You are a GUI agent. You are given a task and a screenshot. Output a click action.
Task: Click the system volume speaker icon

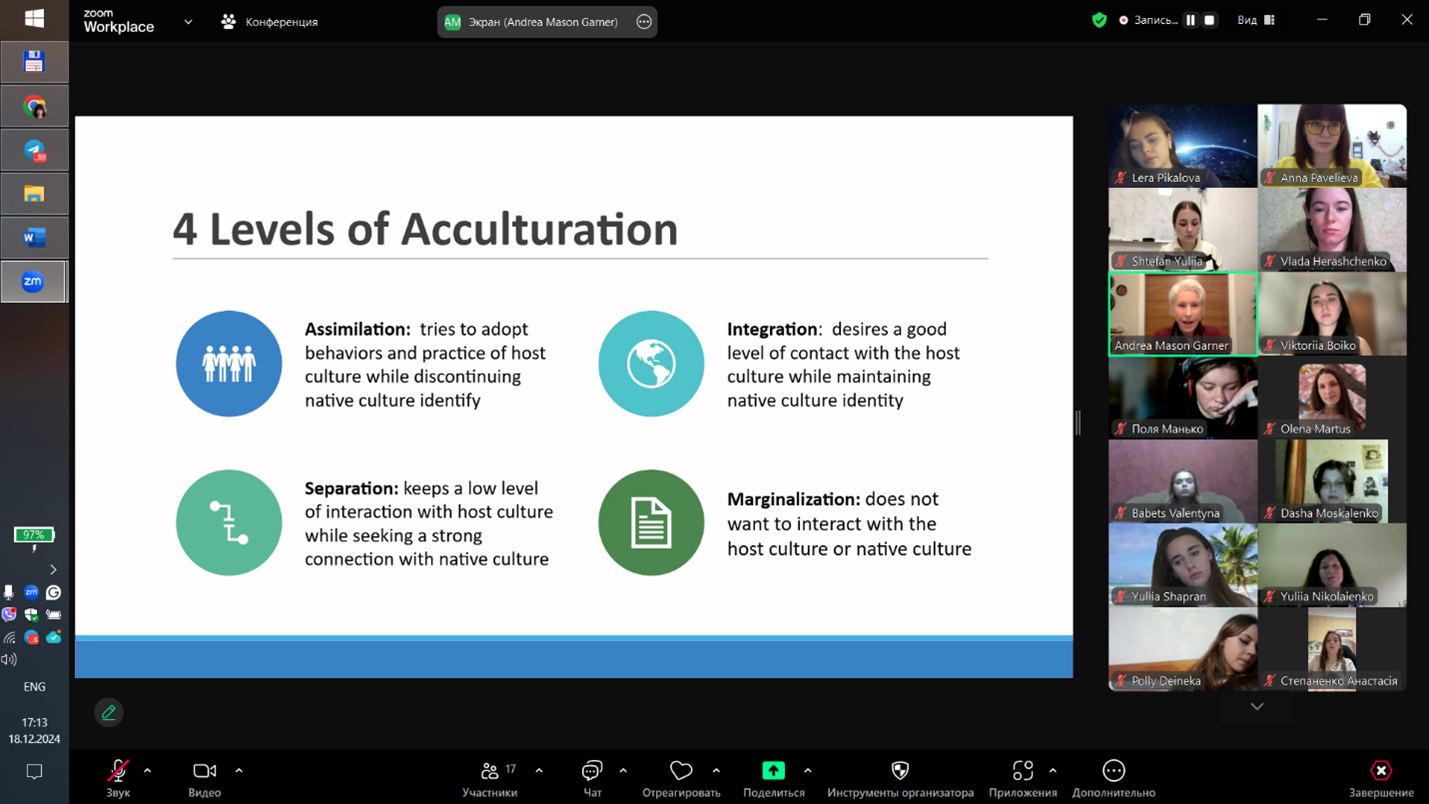click(10, 660)
